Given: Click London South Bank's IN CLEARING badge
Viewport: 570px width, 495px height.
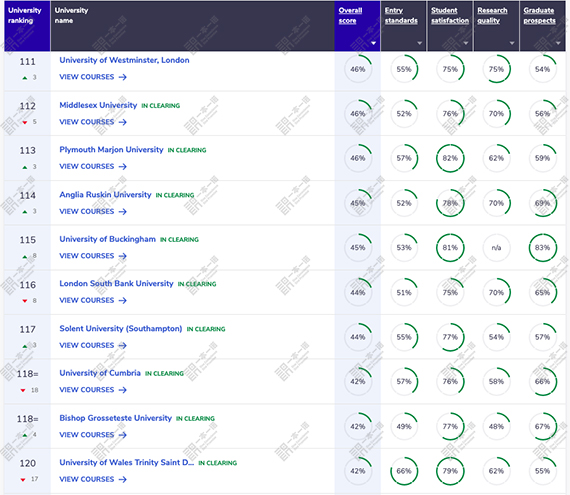Looking at the screenshot, I should (197, 284).
